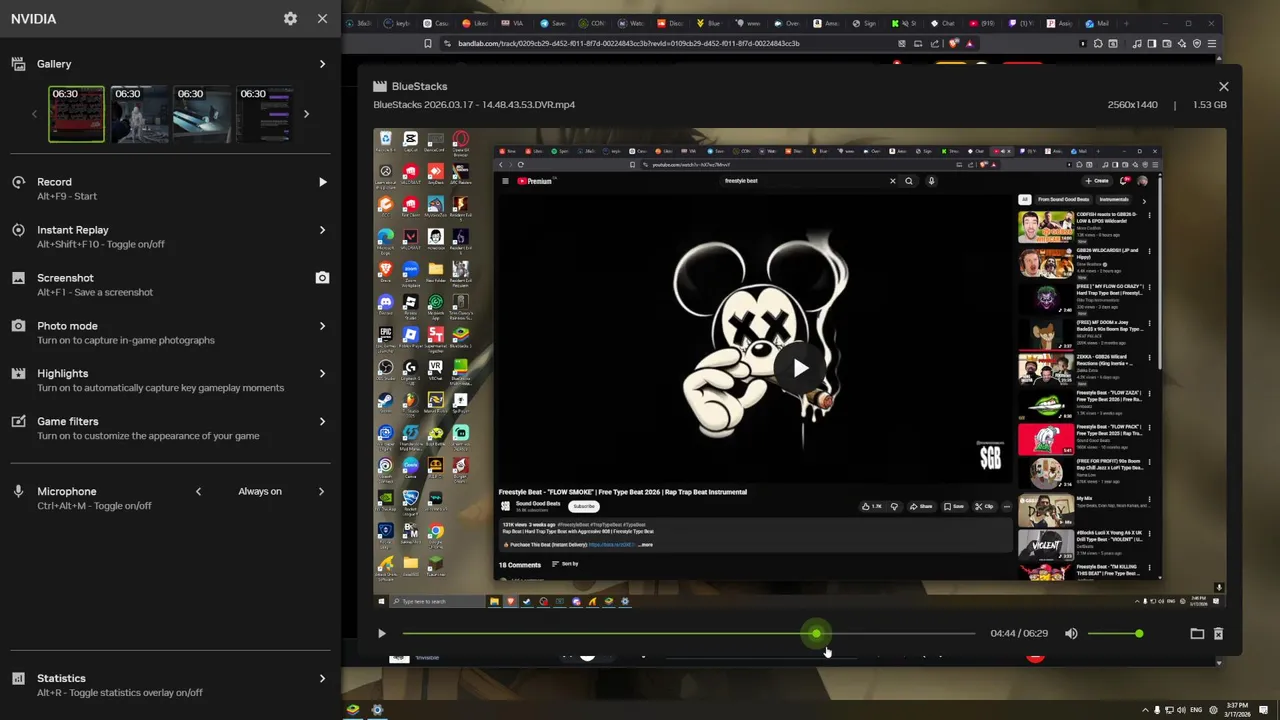Click the video seek bar handle
Image resolution: width=1280 pixels, height=720 pixels.
coord(816,633)
